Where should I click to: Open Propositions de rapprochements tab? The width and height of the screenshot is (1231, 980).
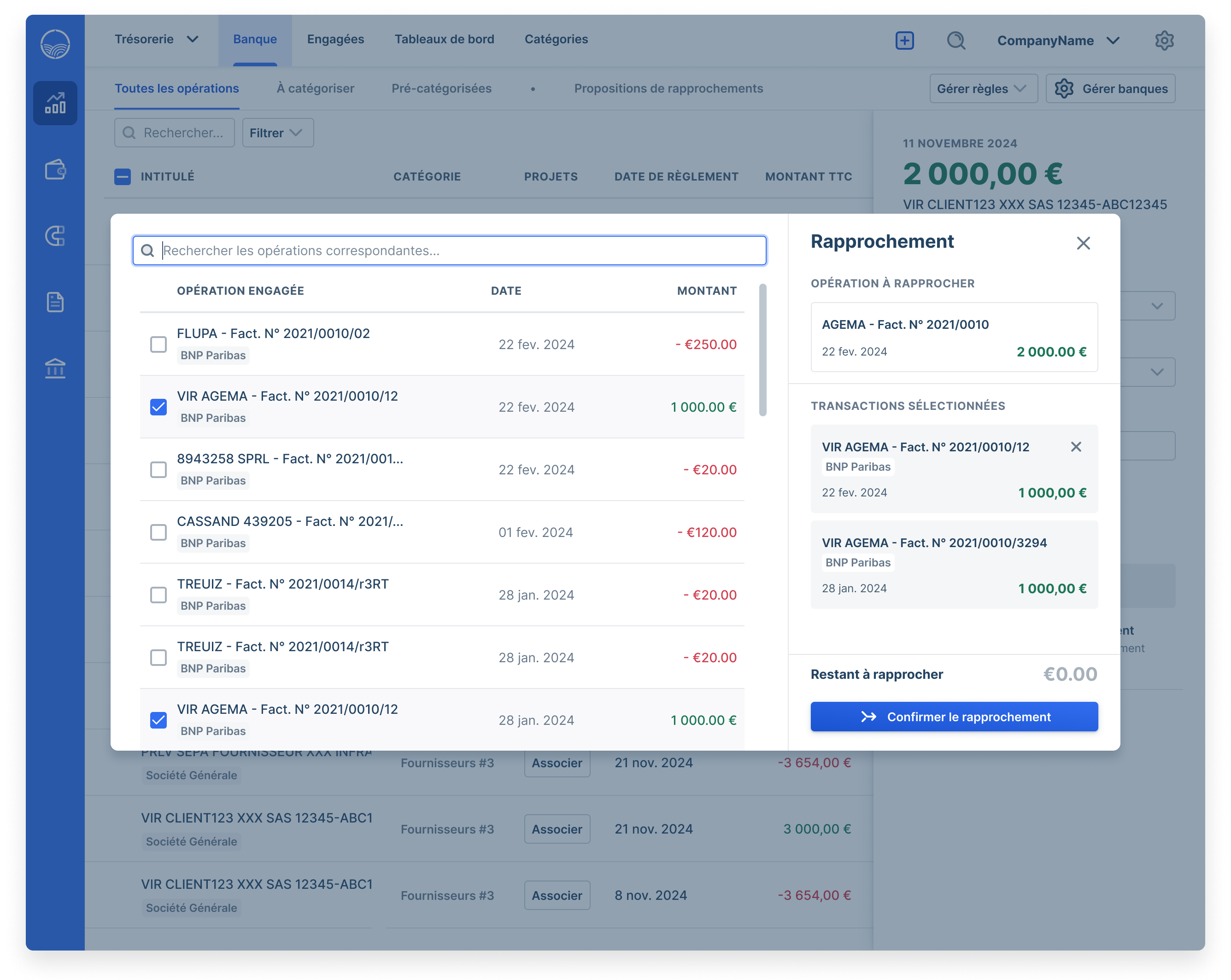[x=668, y=88]
